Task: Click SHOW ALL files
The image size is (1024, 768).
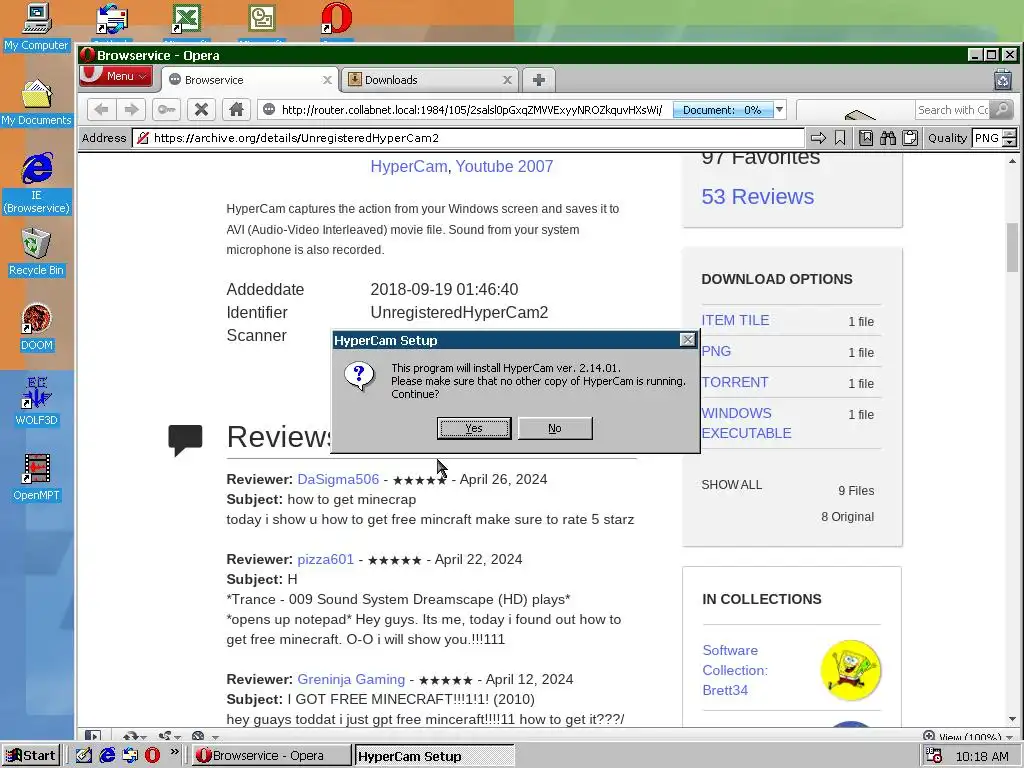Action: click(731, 485)
